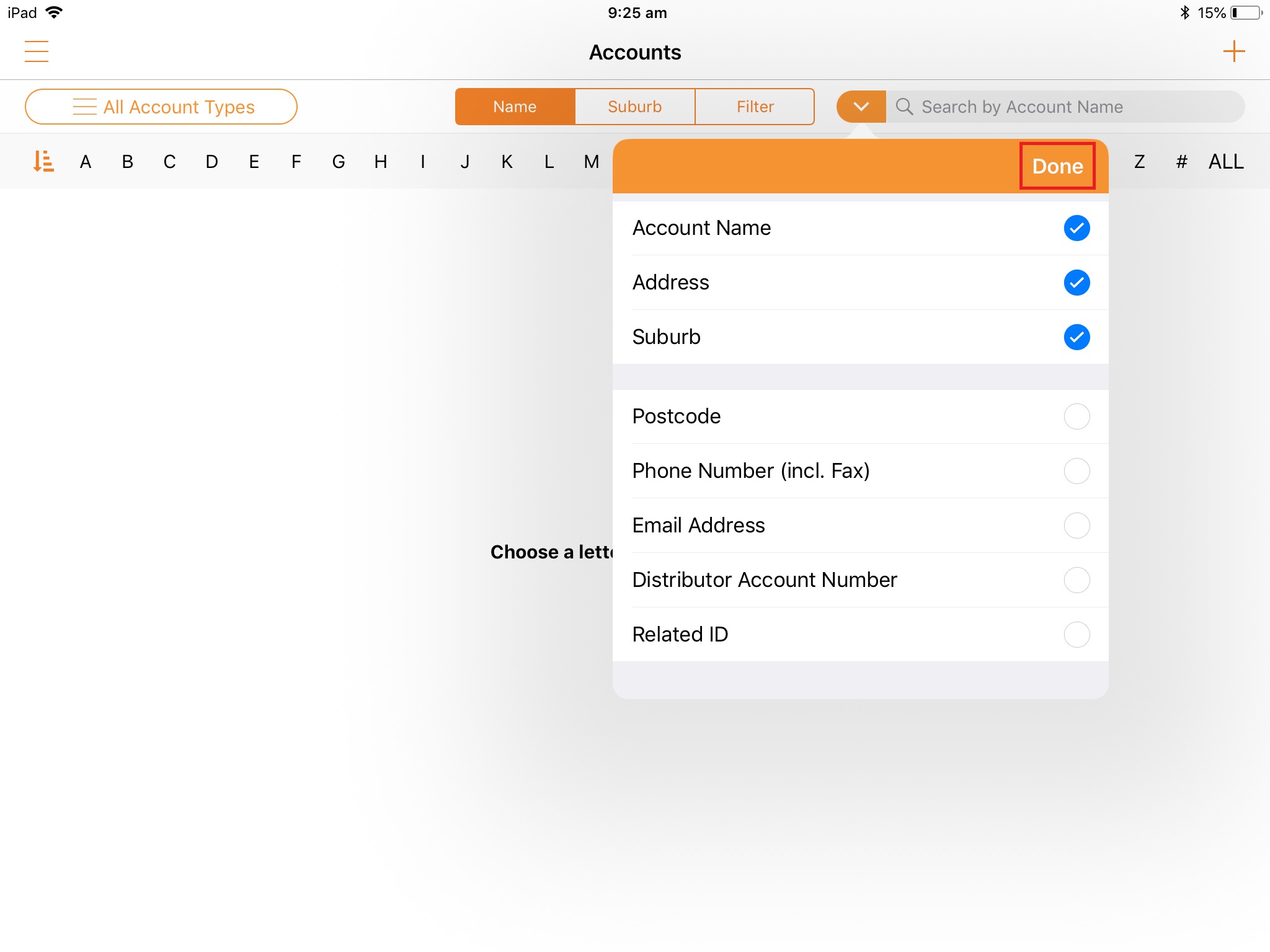1270x952 pixels.
Task: Enable Phone Number (incl. Fax) option
Action: tap(1077, 471)
